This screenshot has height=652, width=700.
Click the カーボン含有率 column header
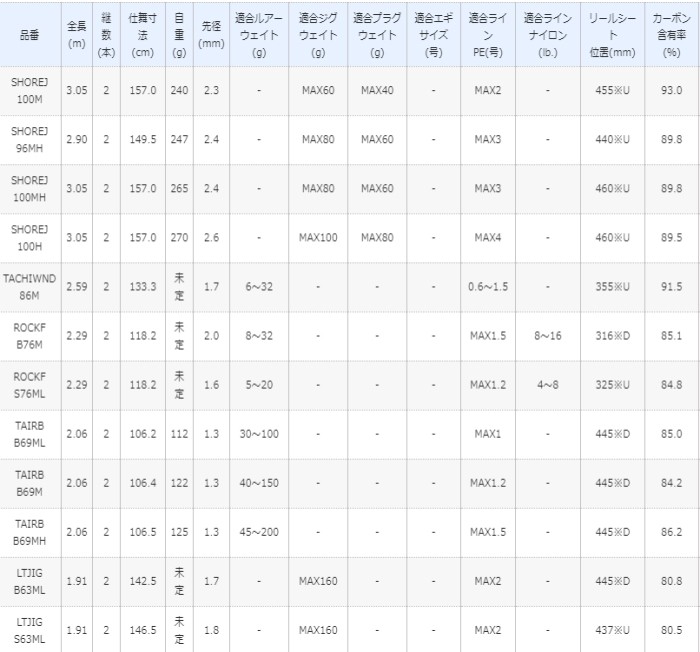(671, 33)
